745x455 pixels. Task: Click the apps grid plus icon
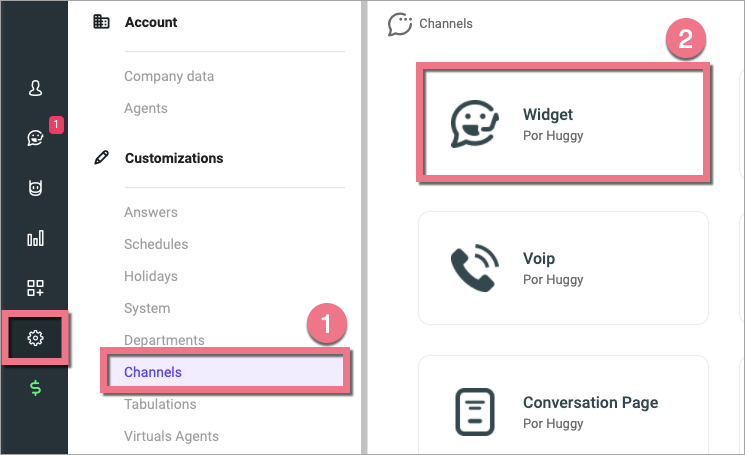click(35, 288)
